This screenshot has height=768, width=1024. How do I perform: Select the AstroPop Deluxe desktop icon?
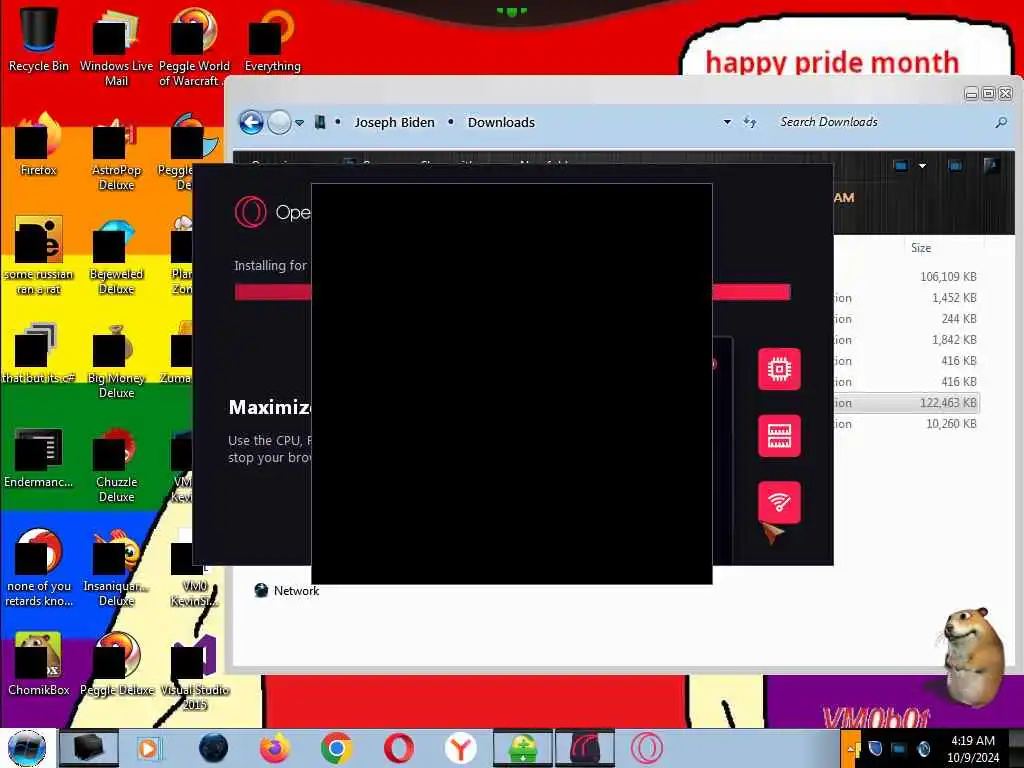pos(116,152)
